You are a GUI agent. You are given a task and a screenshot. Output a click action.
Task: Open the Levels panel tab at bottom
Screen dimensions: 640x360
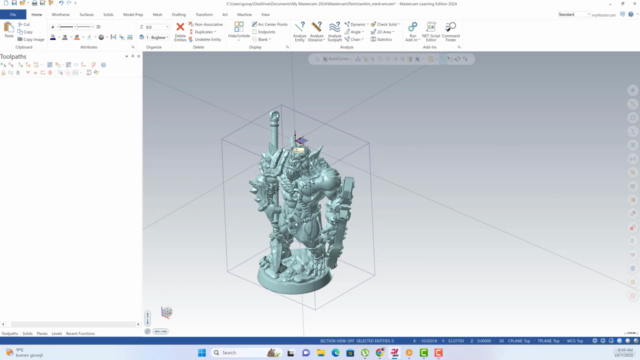[57, 333]
